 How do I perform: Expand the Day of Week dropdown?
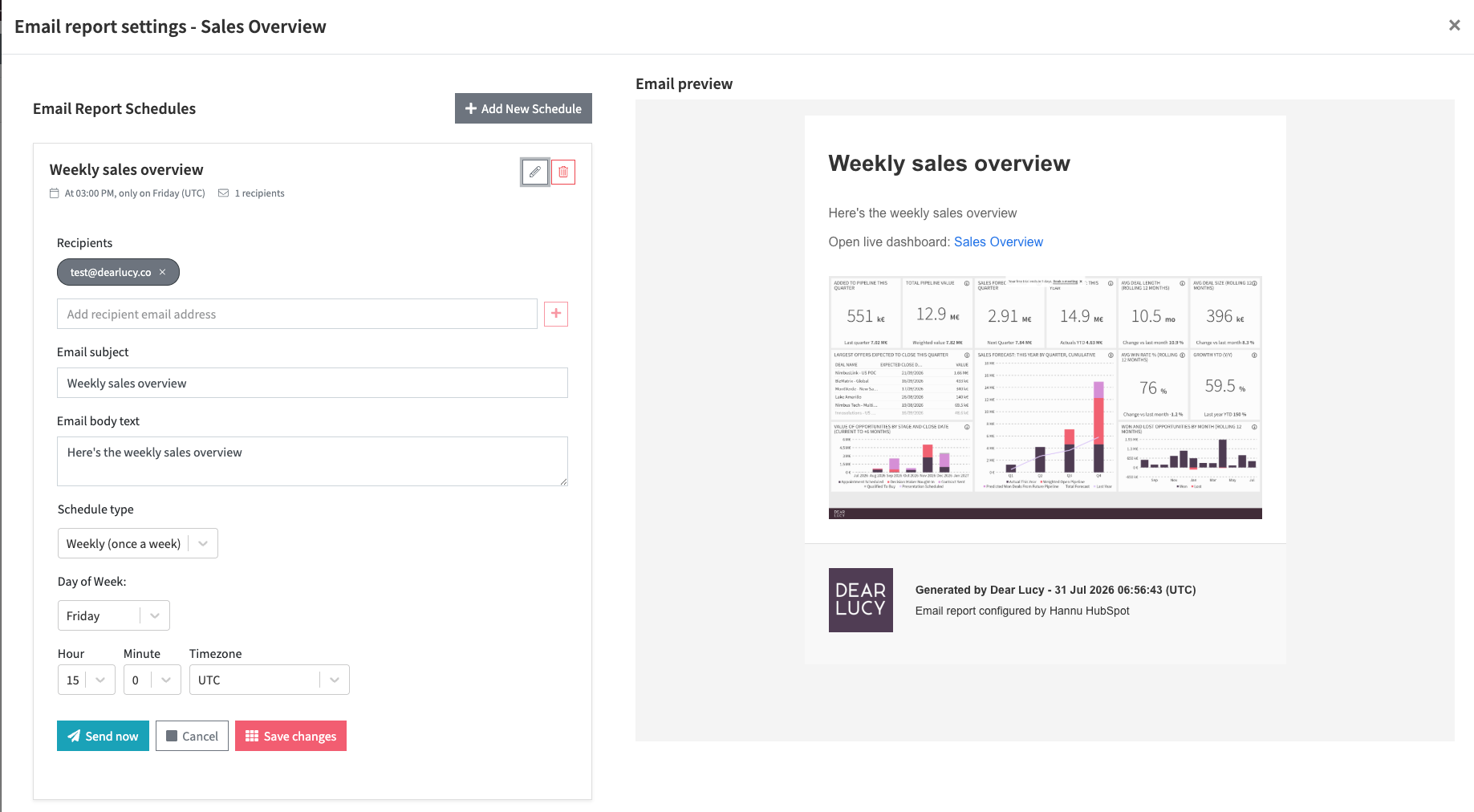point(114,615)
